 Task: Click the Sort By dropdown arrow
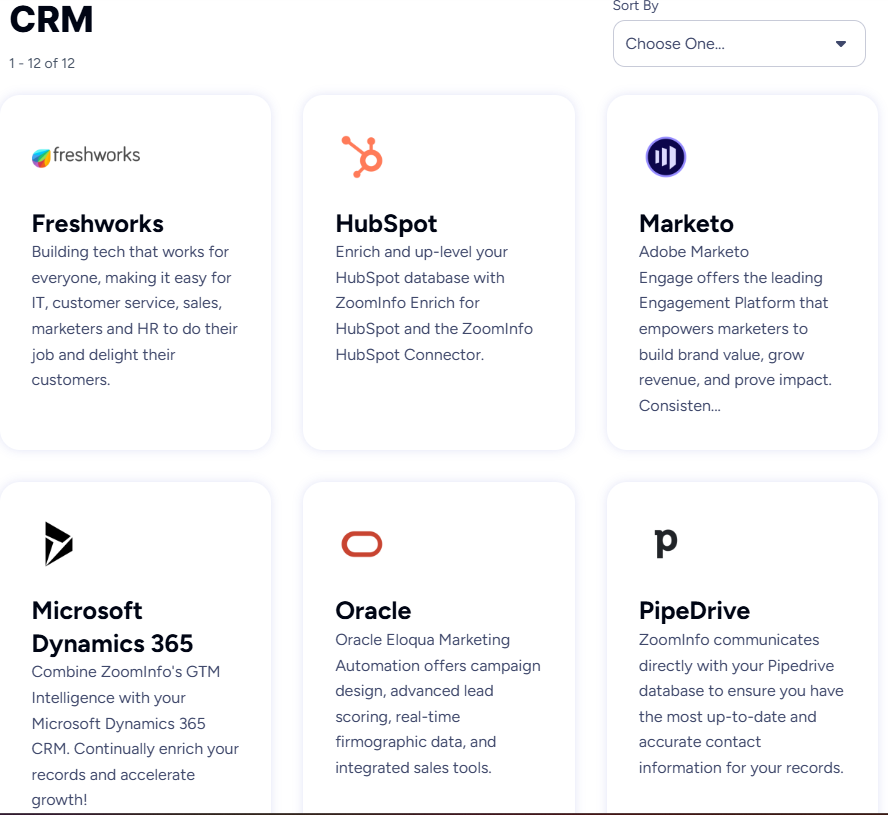[x=841, y=44]
